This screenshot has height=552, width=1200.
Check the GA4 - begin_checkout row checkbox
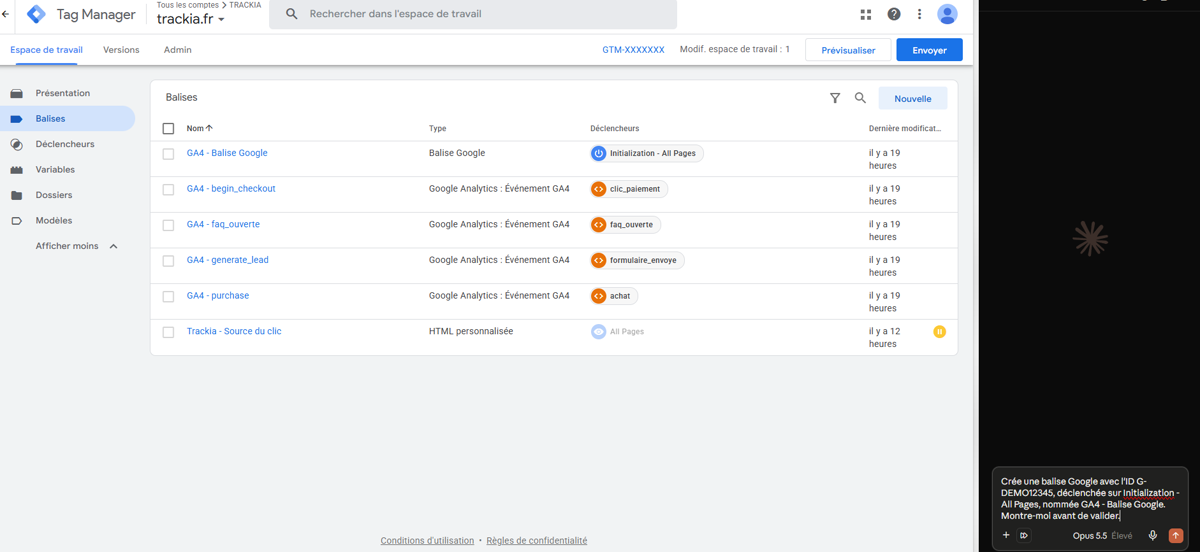168,190
